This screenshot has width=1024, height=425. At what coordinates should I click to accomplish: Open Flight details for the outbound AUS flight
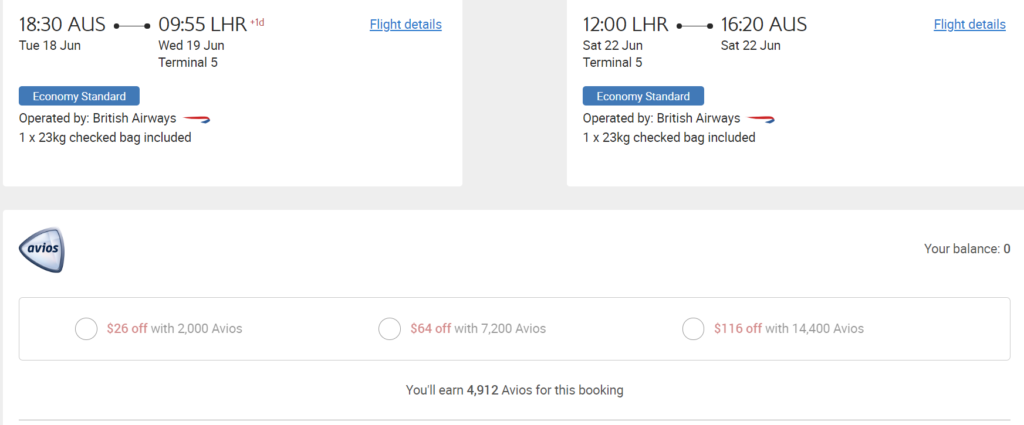tap(405, 25)
